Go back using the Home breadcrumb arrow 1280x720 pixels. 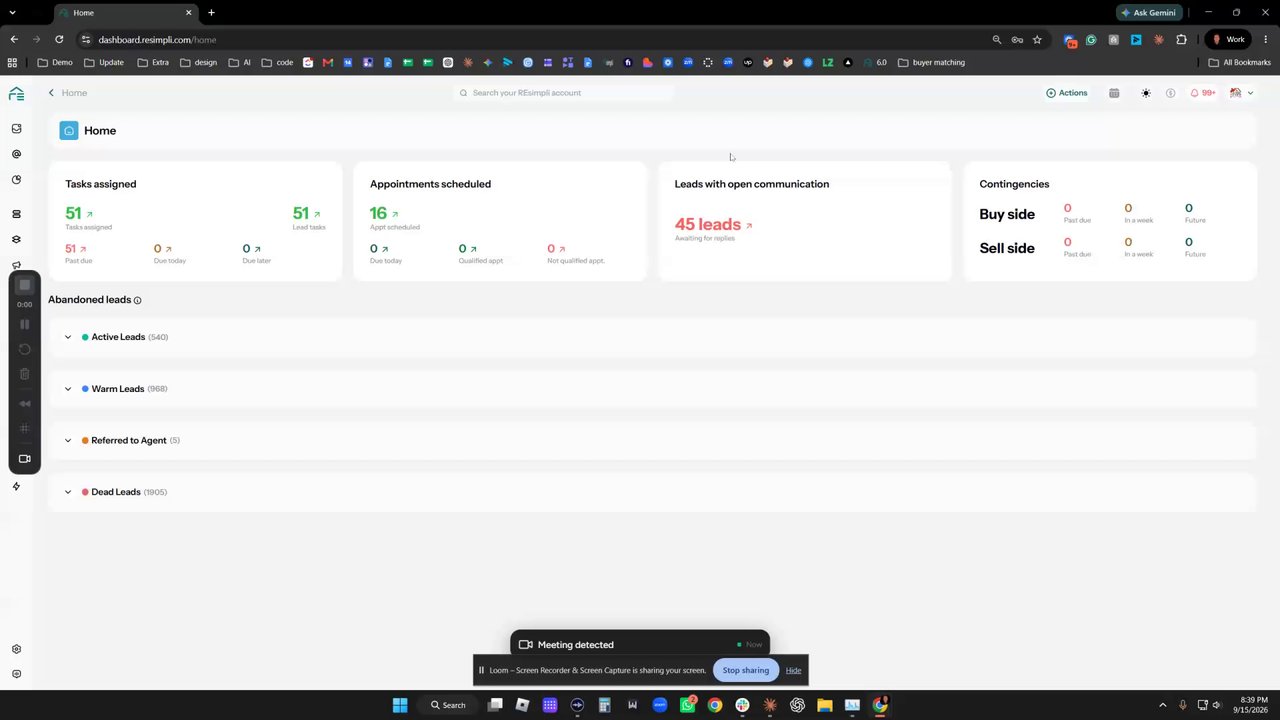tap(51, 93)
